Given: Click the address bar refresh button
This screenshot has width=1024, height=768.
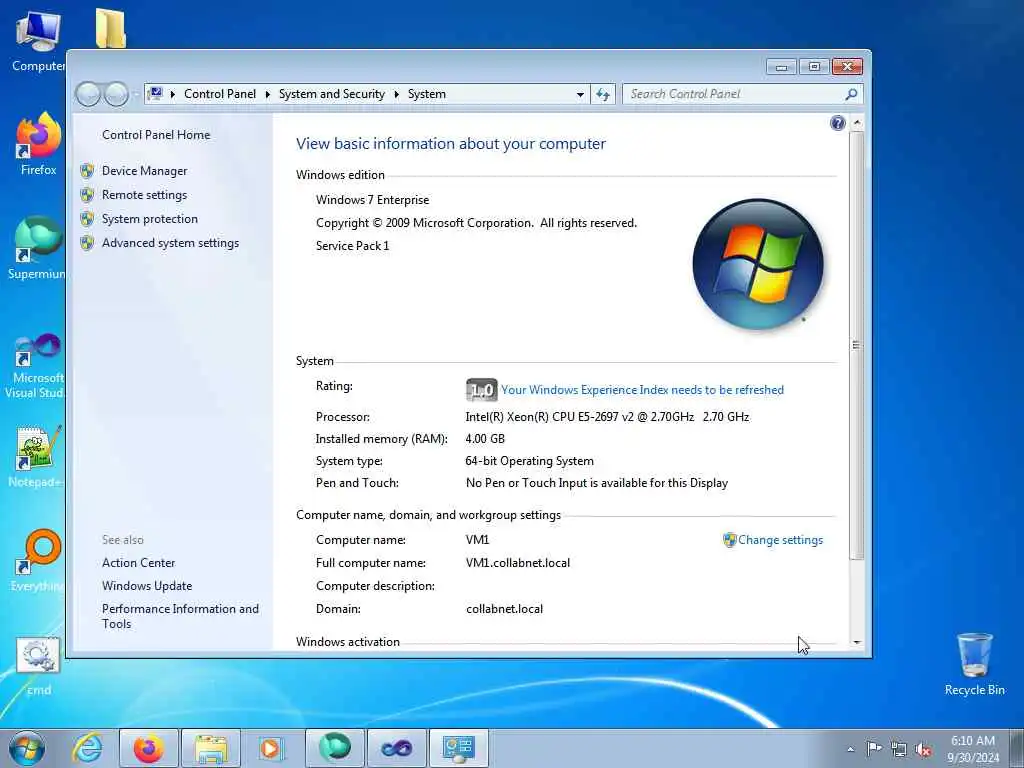Looking at the screenshot, I should point(603,95).
